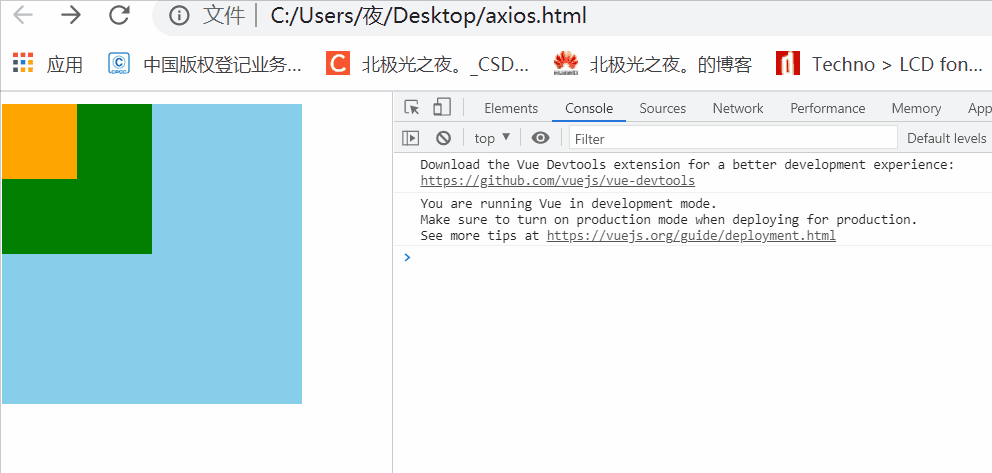Go forward with the browser forward arrow
The image size is (992, 473).
pyautogui.click(x=71, y=15)
